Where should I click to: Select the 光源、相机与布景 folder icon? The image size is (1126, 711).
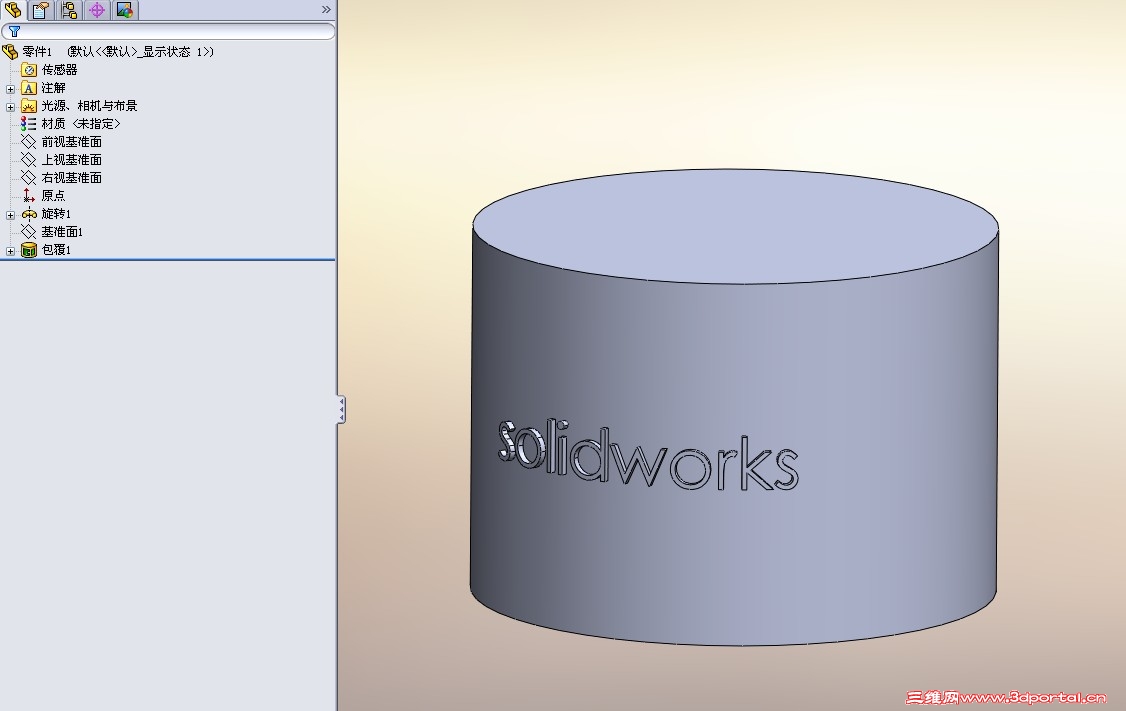tap(29, 106)
